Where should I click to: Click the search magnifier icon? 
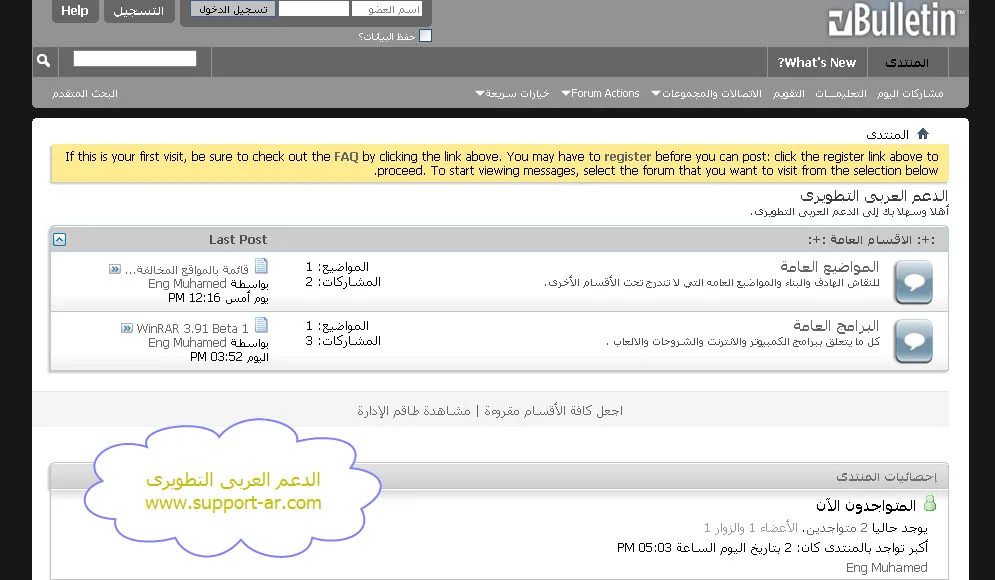click(x=43, y=62)
